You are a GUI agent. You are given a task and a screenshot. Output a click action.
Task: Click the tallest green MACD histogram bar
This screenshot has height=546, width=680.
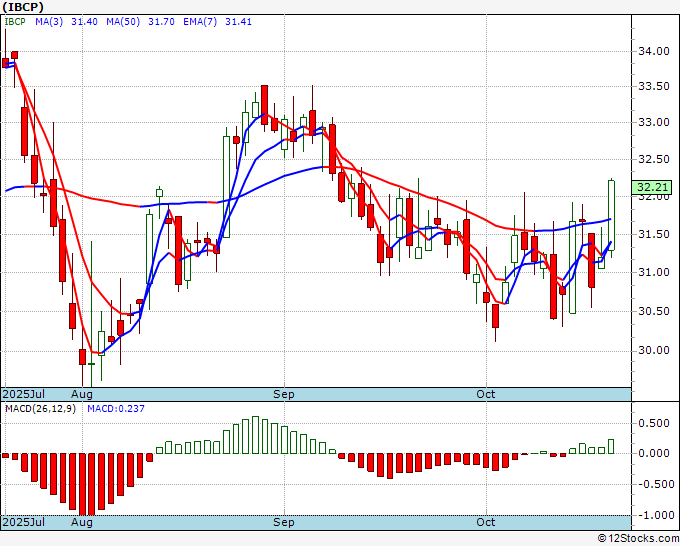pos(255,435)
